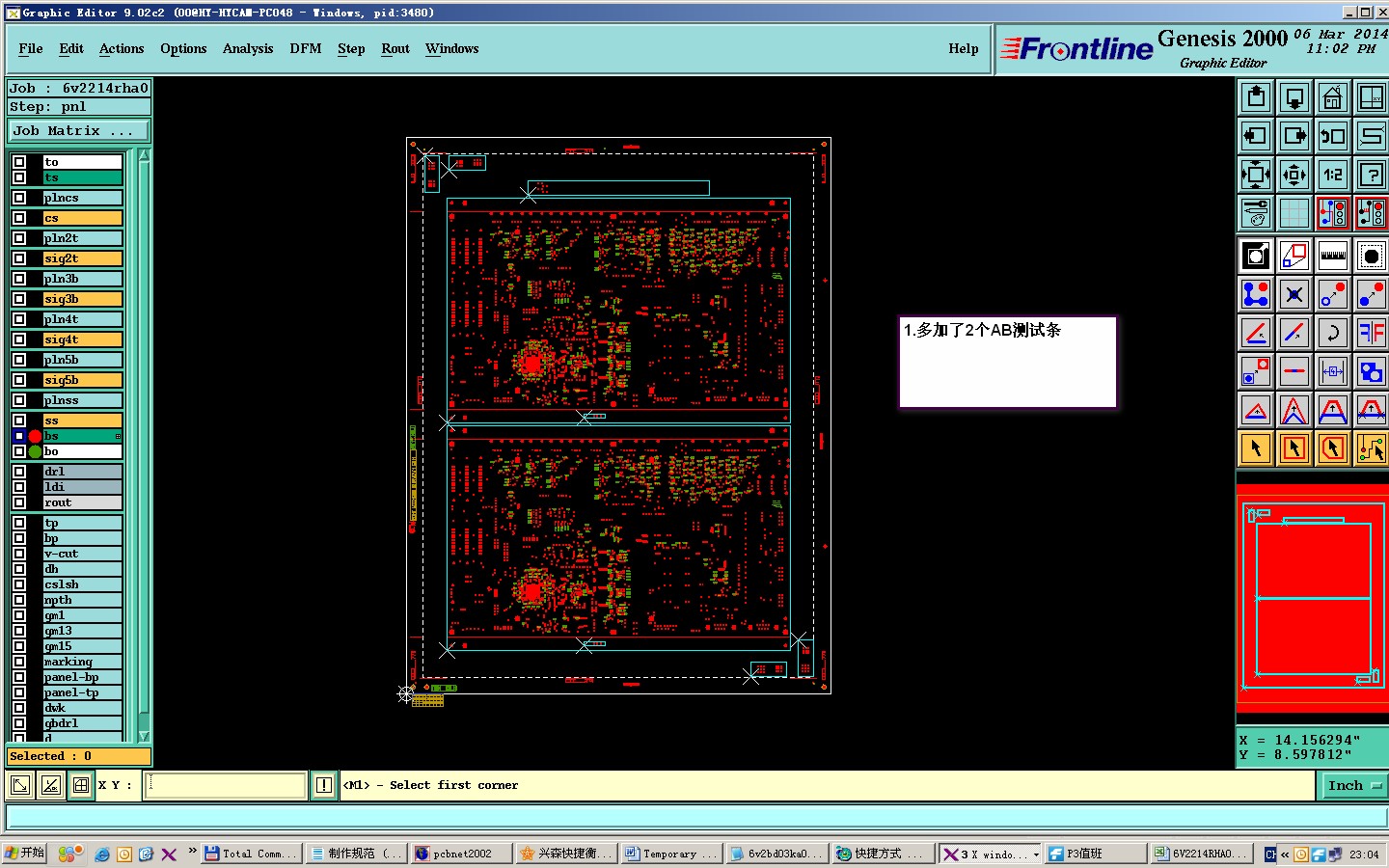Click the pan left arrow icon

click(x=1256, y=136)
